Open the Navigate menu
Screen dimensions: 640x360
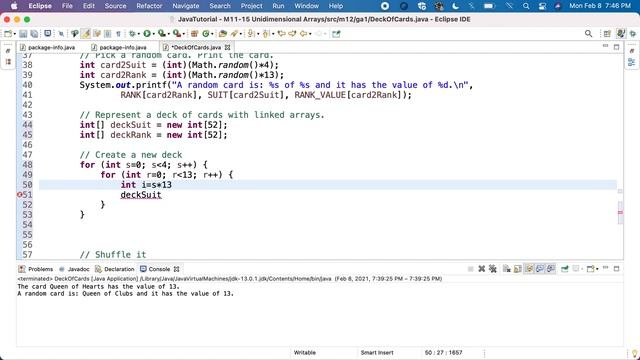(x=186, y=6)
